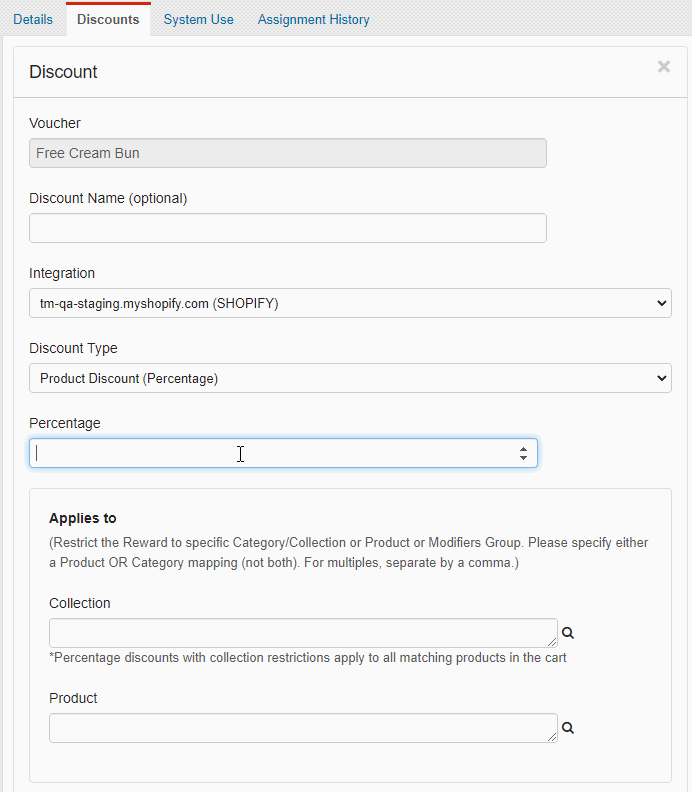This screenshot has width=692, height=792.
Task: Go to the Assignment History tab
Action: coord(314,20)
